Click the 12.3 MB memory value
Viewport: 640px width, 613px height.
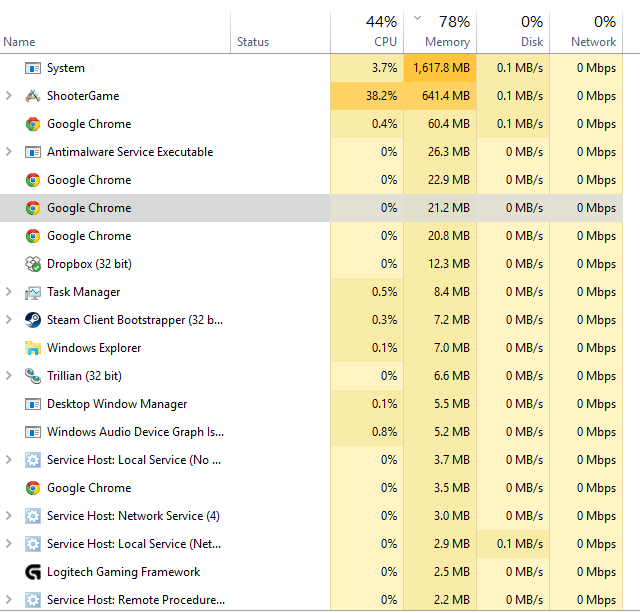449,264
